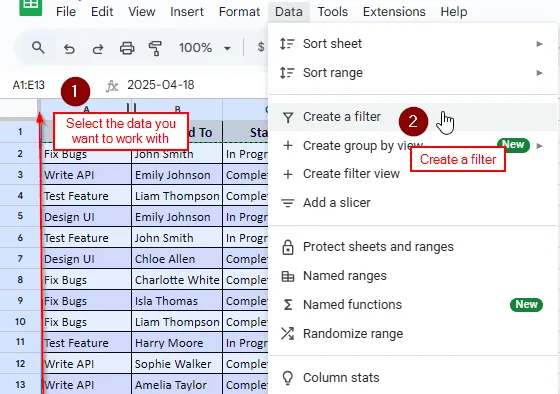Screen dimensions: 560x394
Task: Expand the Sort sheet submenu arrow
Action: 540,44
